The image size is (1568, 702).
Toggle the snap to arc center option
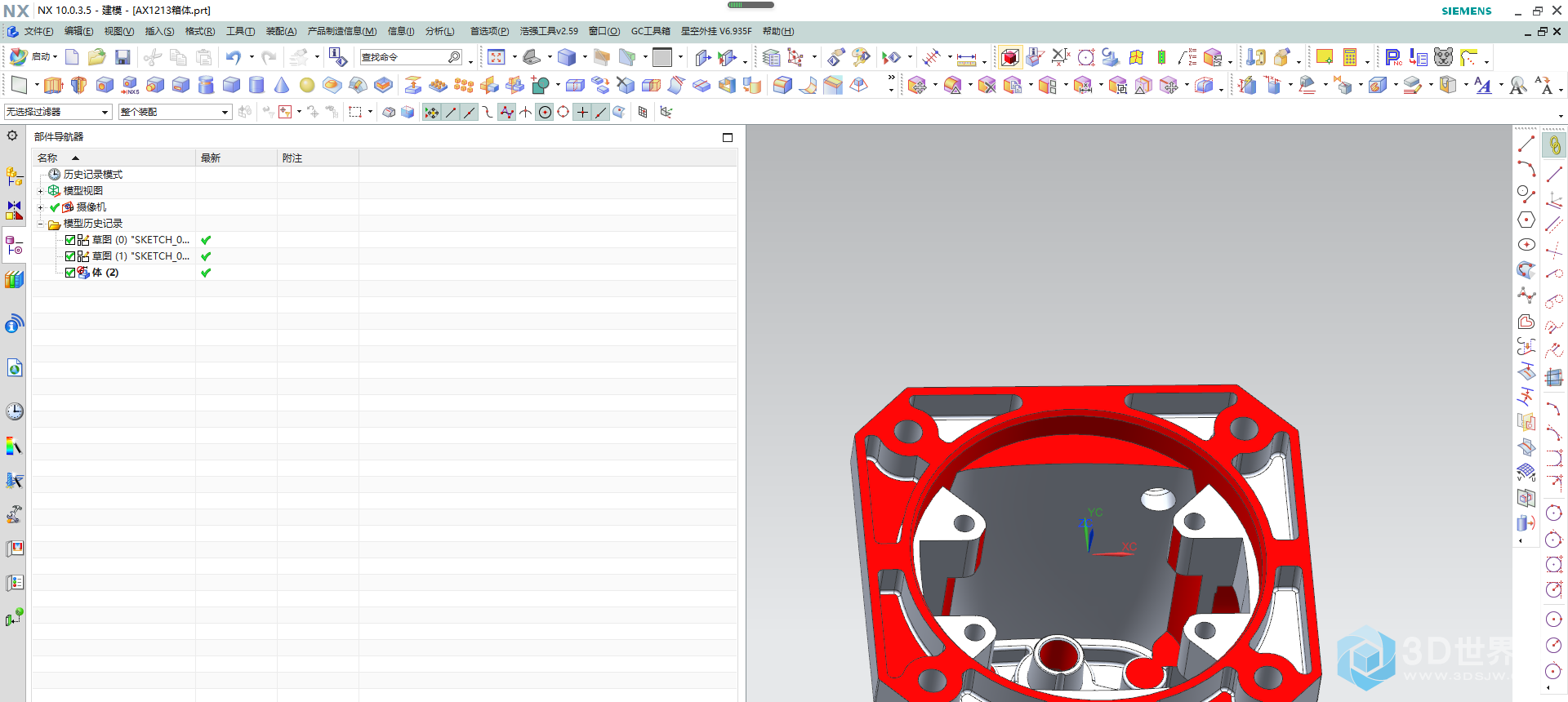tap(545, 112)
